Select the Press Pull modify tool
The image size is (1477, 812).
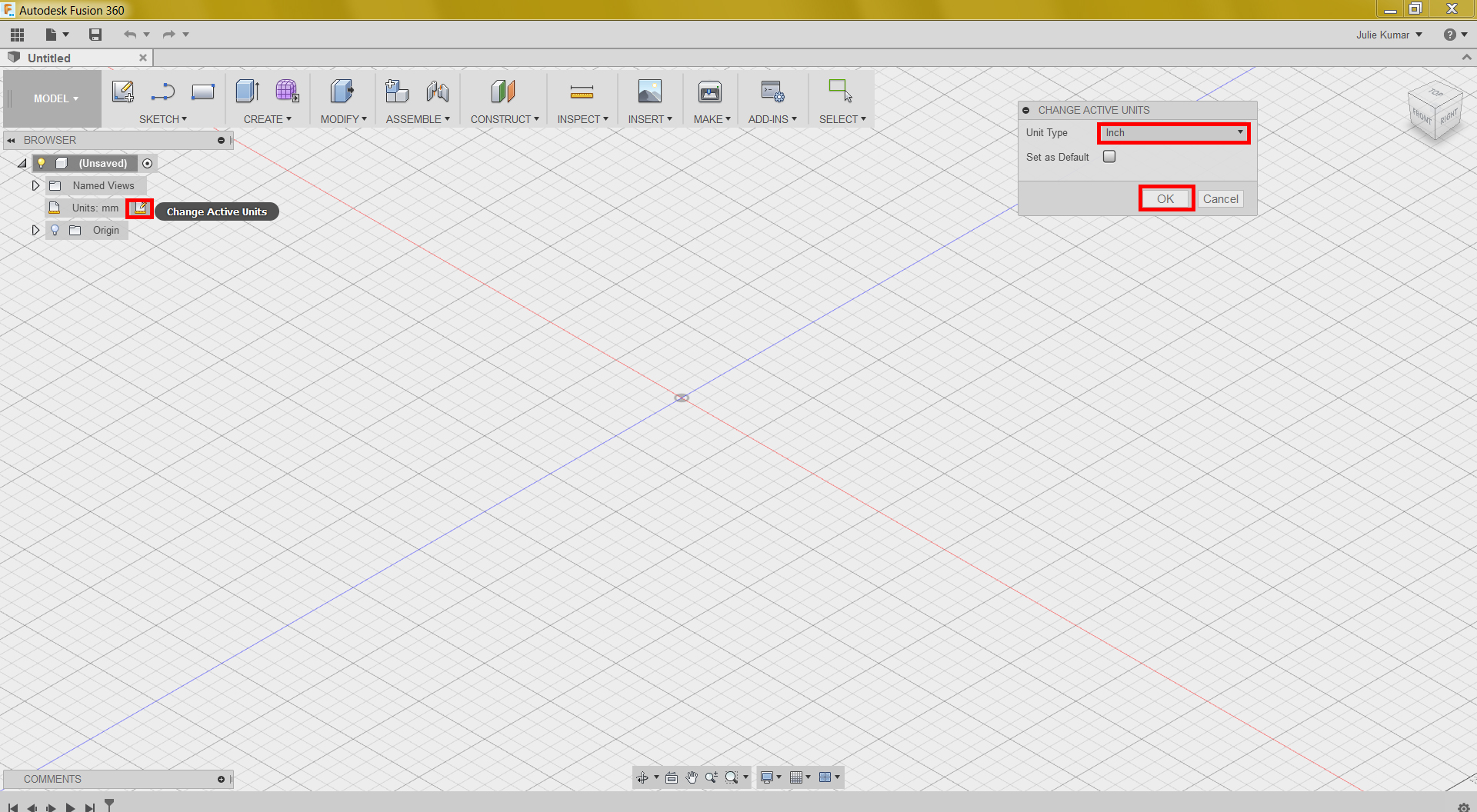tap(342, 92)
